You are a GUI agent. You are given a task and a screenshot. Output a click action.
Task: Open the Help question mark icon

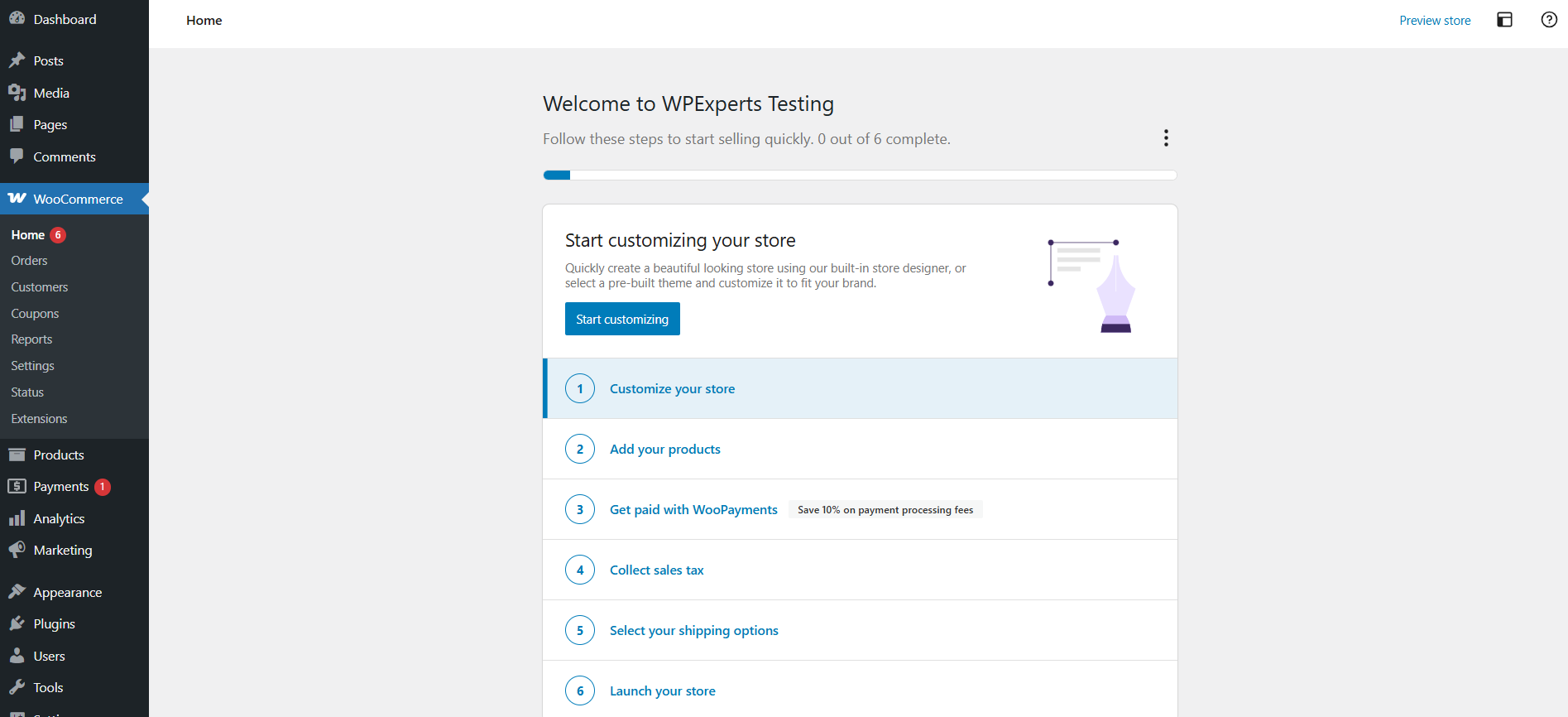[x=1549, y=20]
